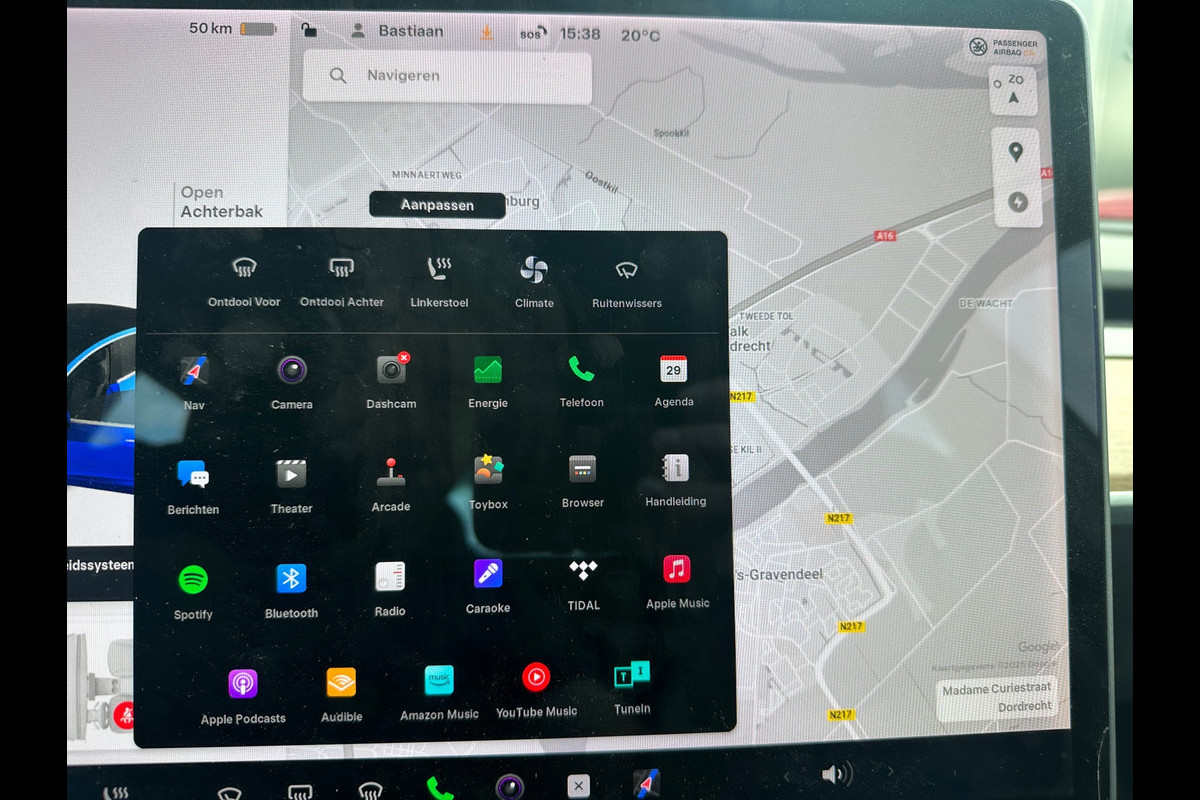The width and height of the screenshot is (1200, 800).
Task: Launch Audible
Action: (342, 694)
